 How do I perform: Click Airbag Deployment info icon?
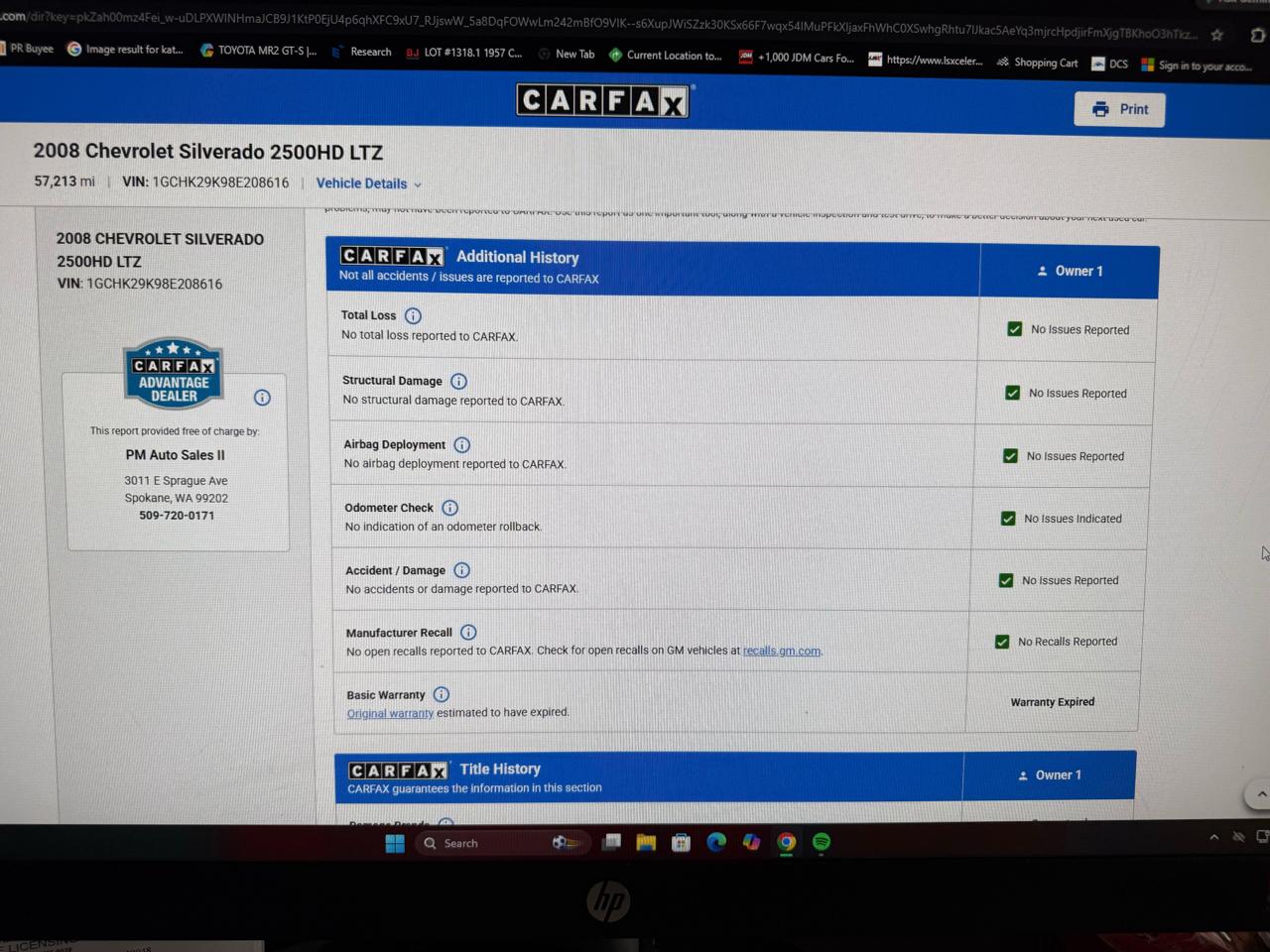(x=461, y=445)
